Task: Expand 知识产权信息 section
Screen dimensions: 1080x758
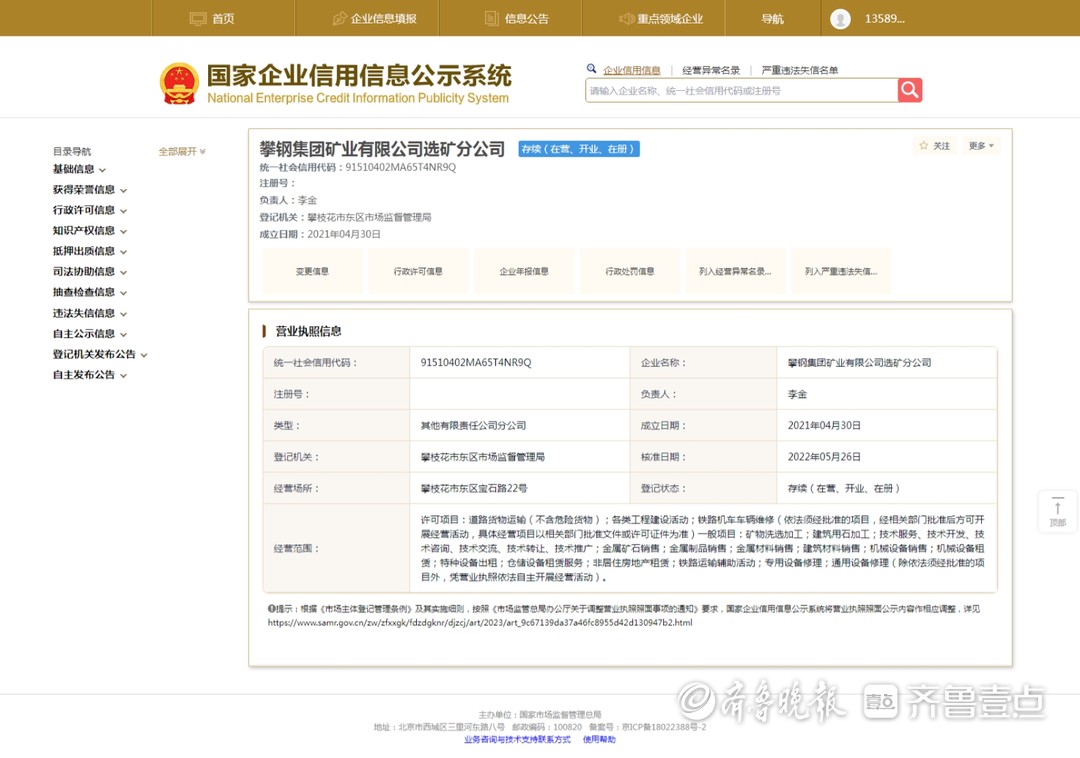Action: [90, 231]
